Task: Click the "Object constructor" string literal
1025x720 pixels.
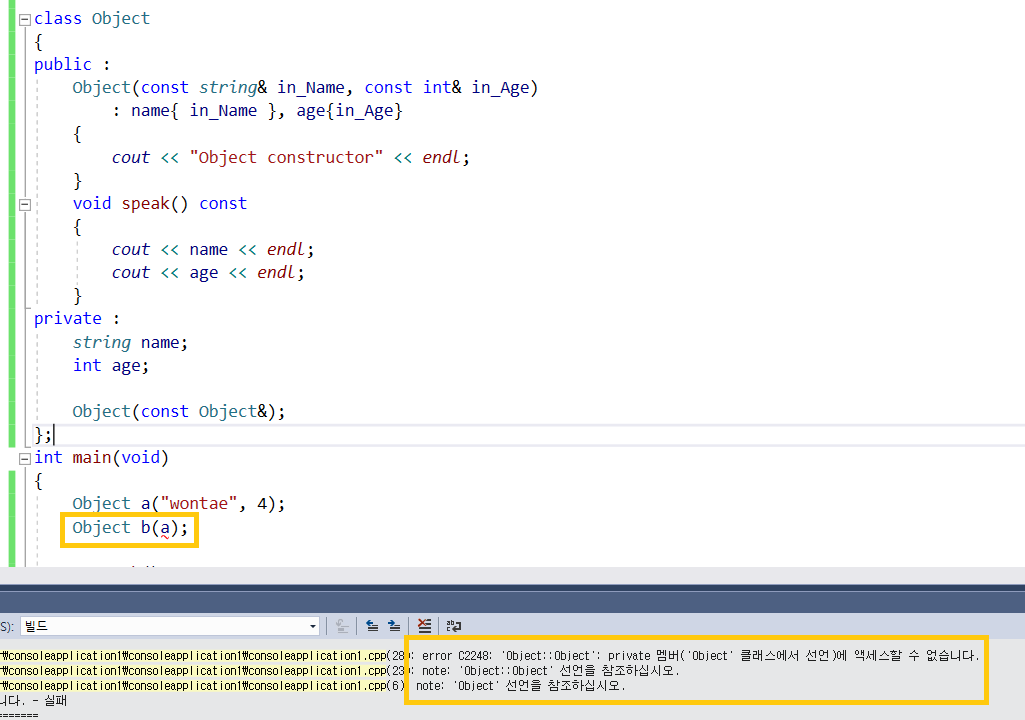Action: click(286, 158)
